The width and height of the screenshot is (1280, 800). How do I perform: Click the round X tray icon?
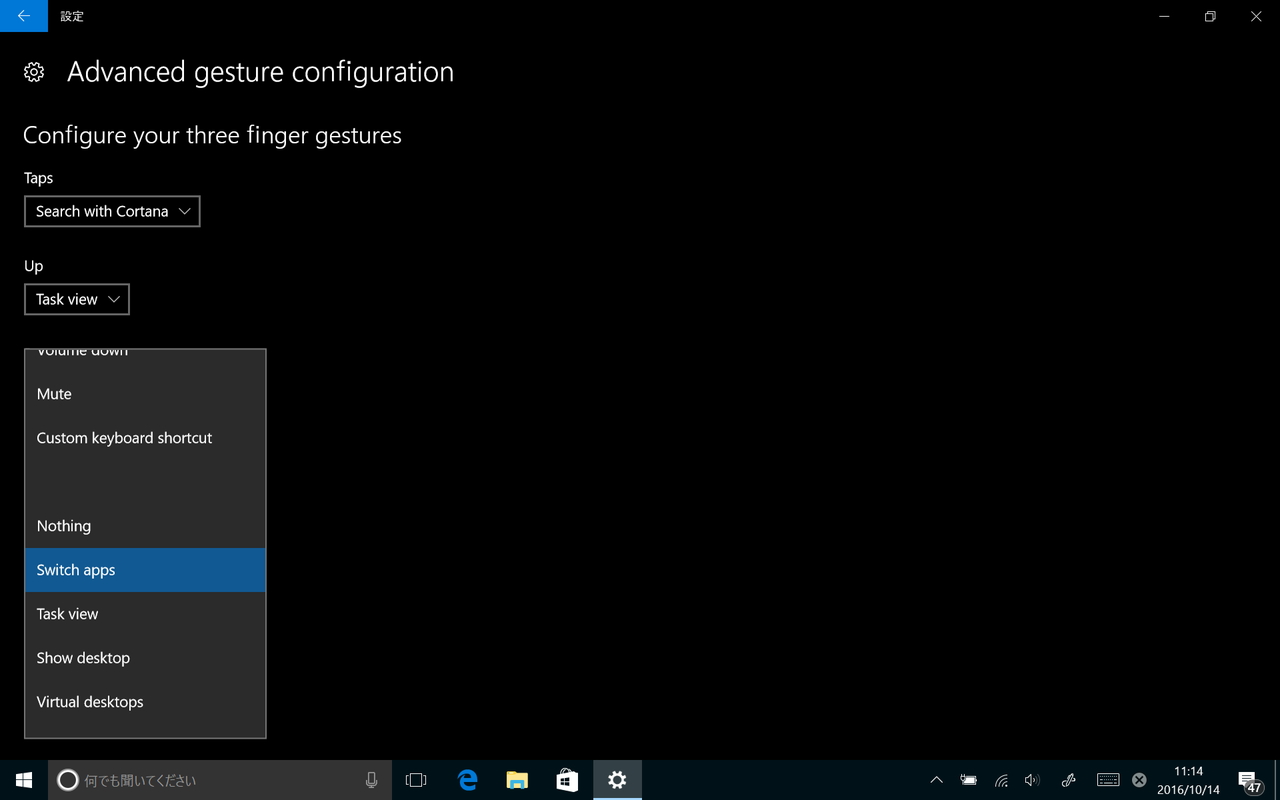pos(1139,780)
